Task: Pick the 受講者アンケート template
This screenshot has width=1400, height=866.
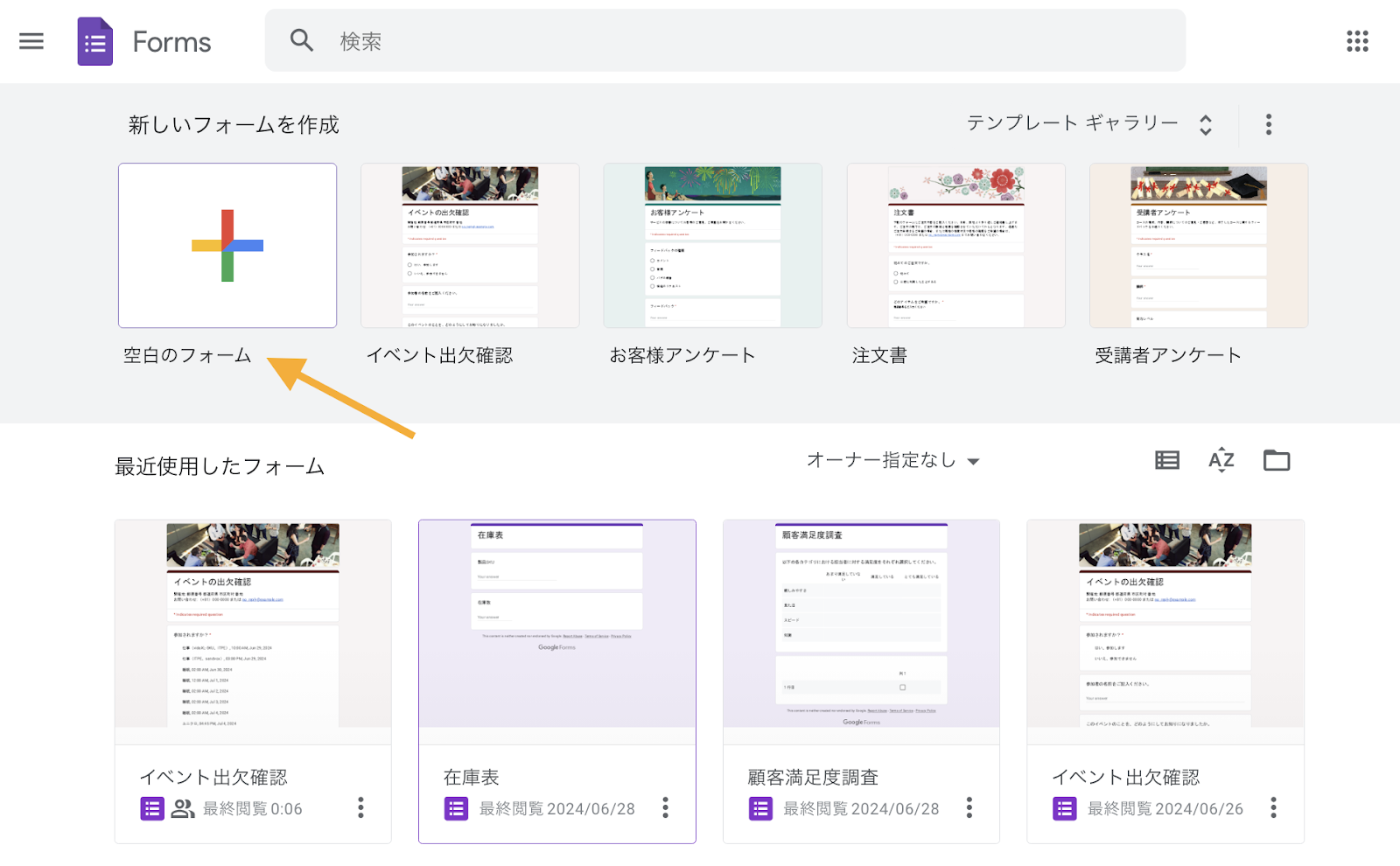Action: click(x=1198, y=246)
